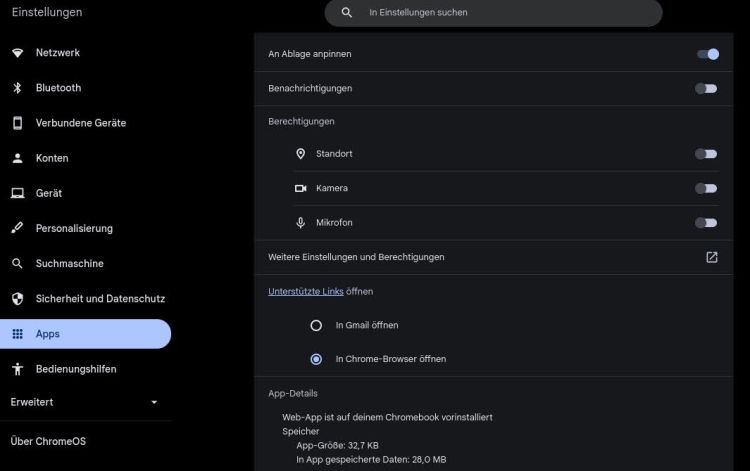Click the Sicherheit und Datenschutz shield icon
This screenshot has height=471, width=750.
click(18, 299)
